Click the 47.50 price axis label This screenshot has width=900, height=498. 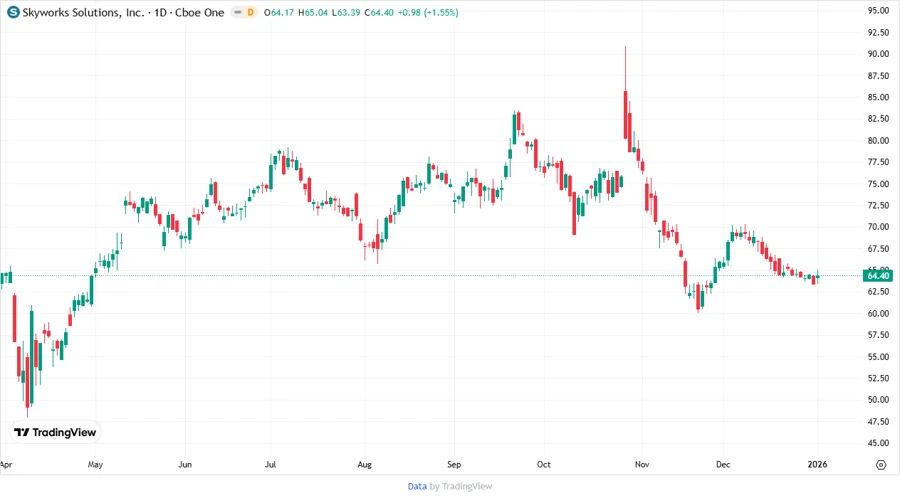[x=878, y=422]
